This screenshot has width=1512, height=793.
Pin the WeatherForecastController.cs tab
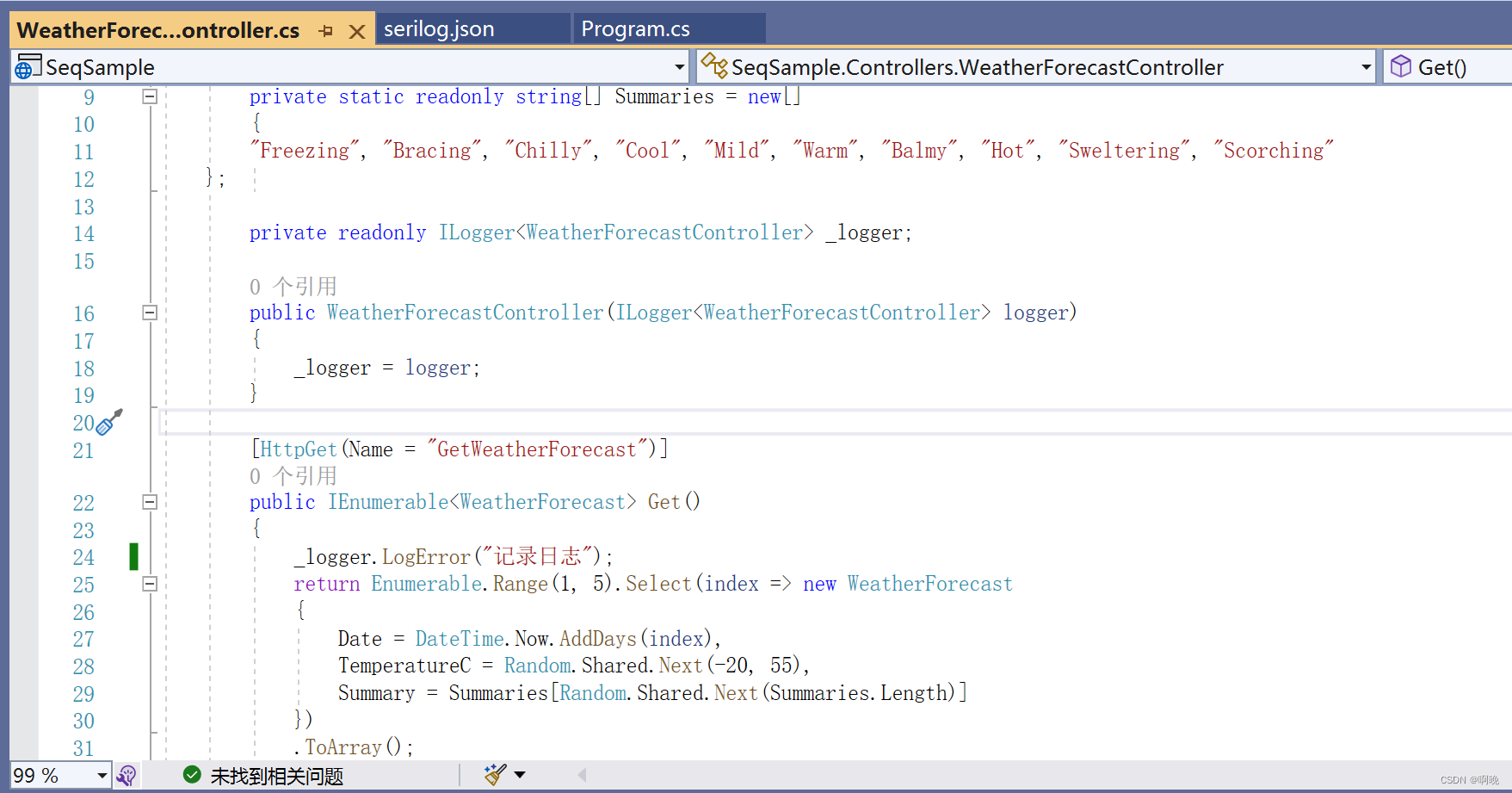point(325,31)
